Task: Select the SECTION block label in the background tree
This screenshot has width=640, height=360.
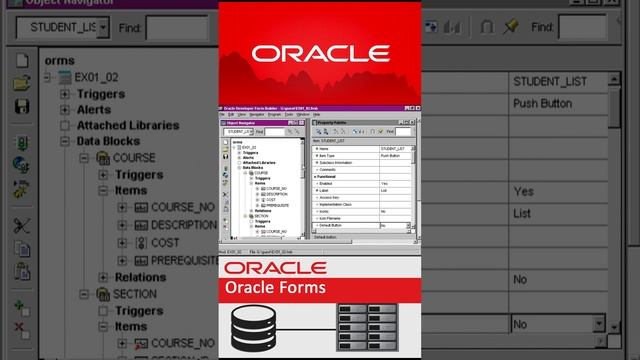Action: tap(135, 294)
